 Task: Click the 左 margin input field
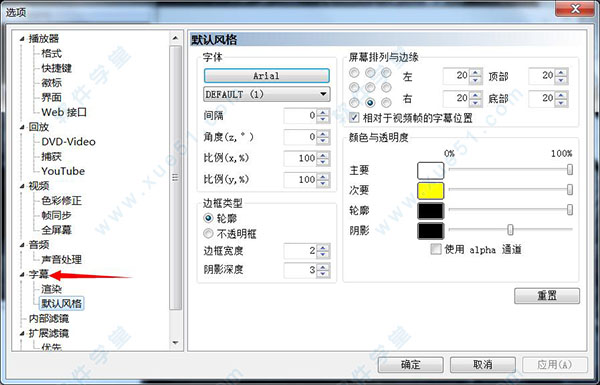tap(456, 76)
